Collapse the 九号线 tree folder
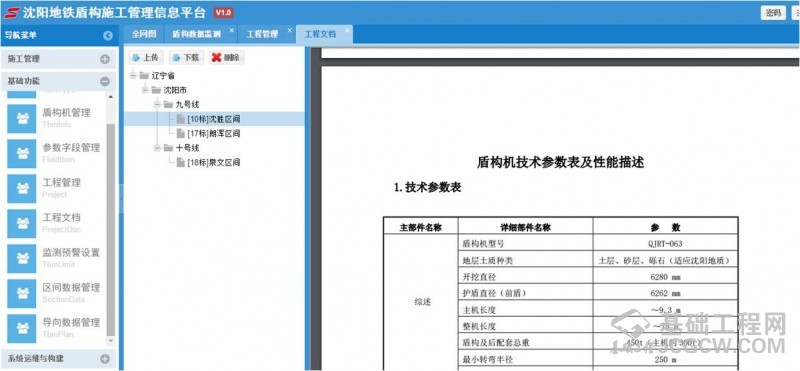The width and height of the screenshot is (800, 371). pyautogui.click(x=158, y=105)
